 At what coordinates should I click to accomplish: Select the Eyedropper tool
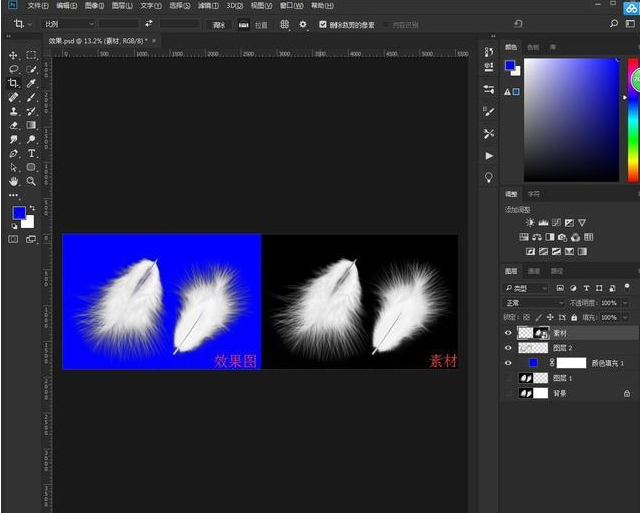(x=32, y=84)
